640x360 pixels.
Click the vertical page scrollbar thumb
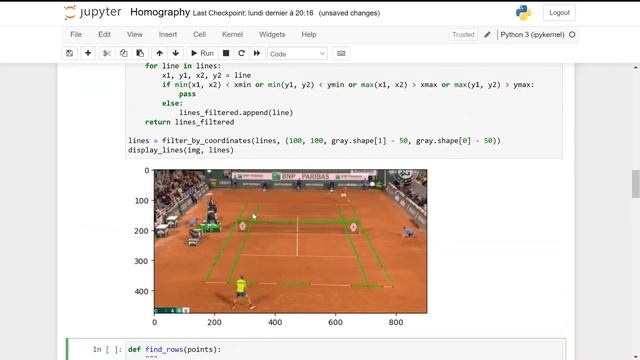(x=636, y=184)
